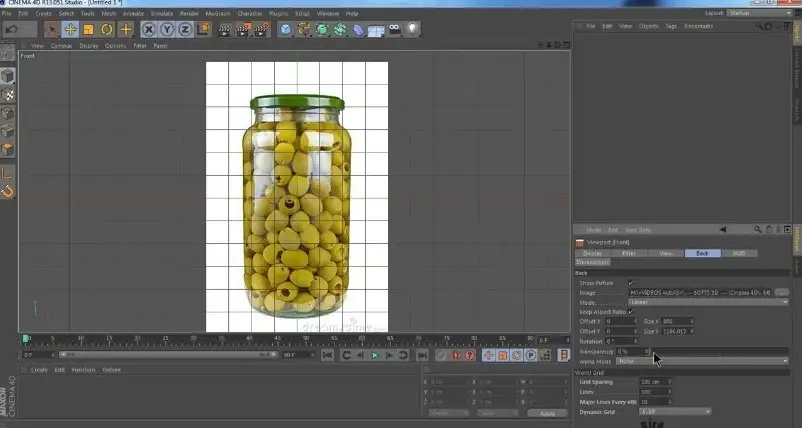Image resolution: width=802 pixels, height=428 pixels.
Task: Open the spline pen tool icon
Action: [304, 29]
